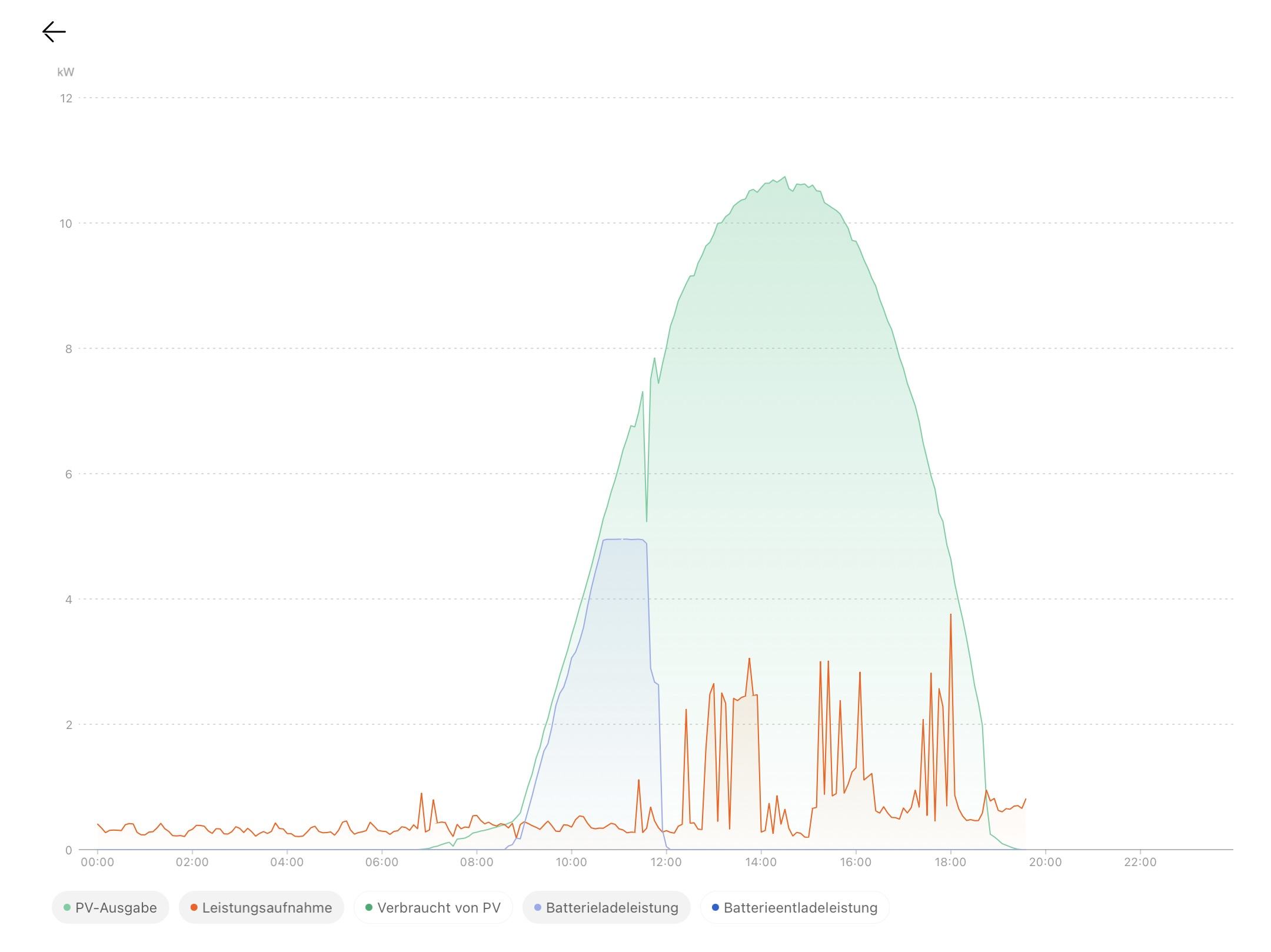Click the lavender Batterieladeleistung legend dot
The width and height of the screenshot is (1271, 952).
point(537,907)
